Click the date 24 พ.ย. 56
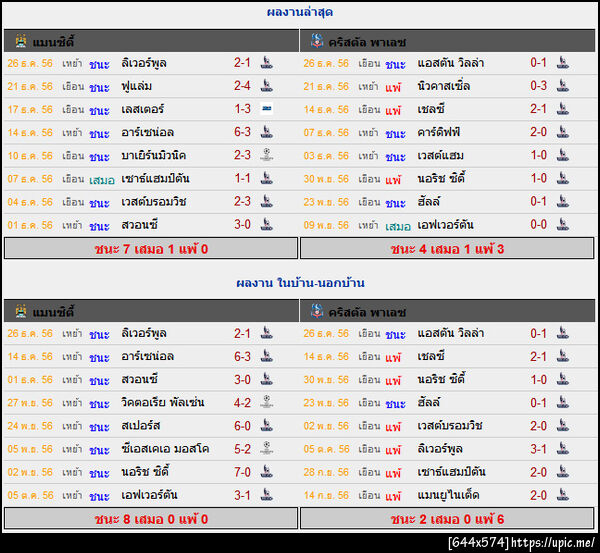This screenshot has height=553, width=600. (x=30, y=426)
